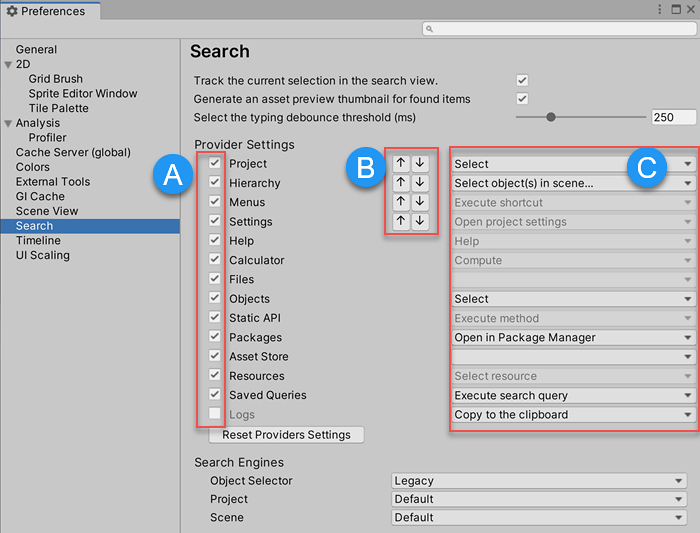Open Object Selector Legacy dropdown
Screen dimensions: 700x533
539,481
